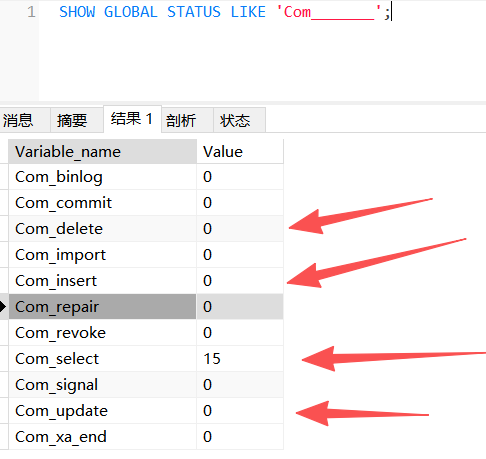Click the value 0 in Com_signal row

point(240,385)
